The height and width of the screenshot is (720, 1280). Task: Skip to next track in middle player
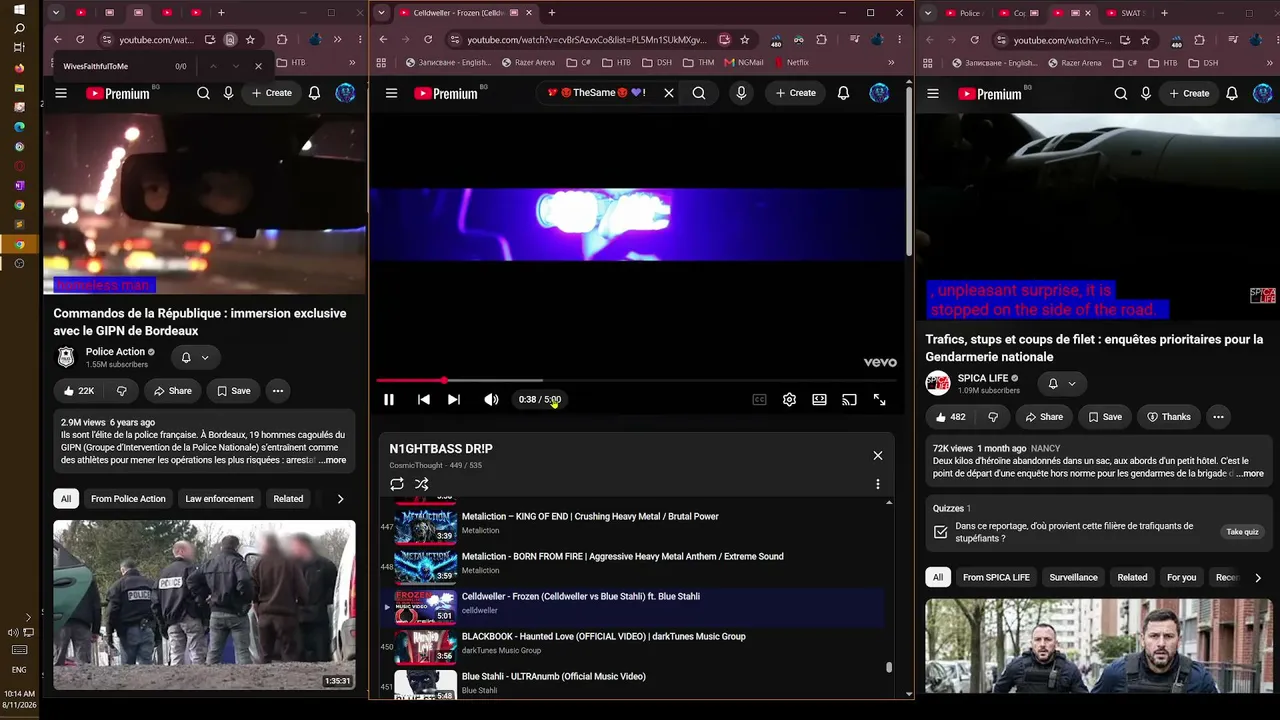pos(454,400)
